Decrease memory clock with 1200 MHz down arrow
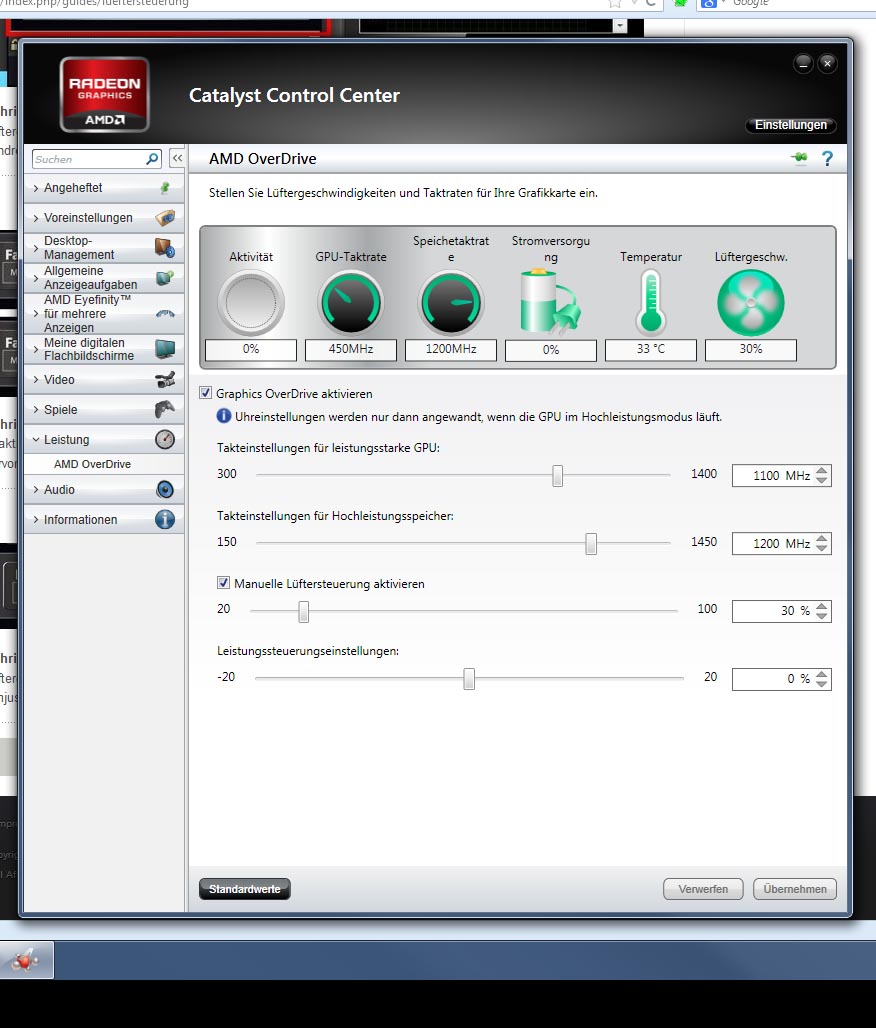This screenshot has height=1028, width=876. click(x=822, y=548)
